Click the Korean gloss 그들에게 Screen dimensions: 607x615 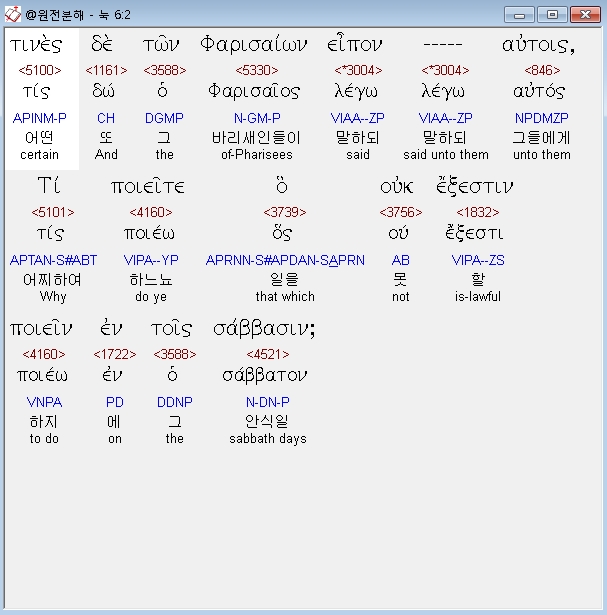coord(542,138)
